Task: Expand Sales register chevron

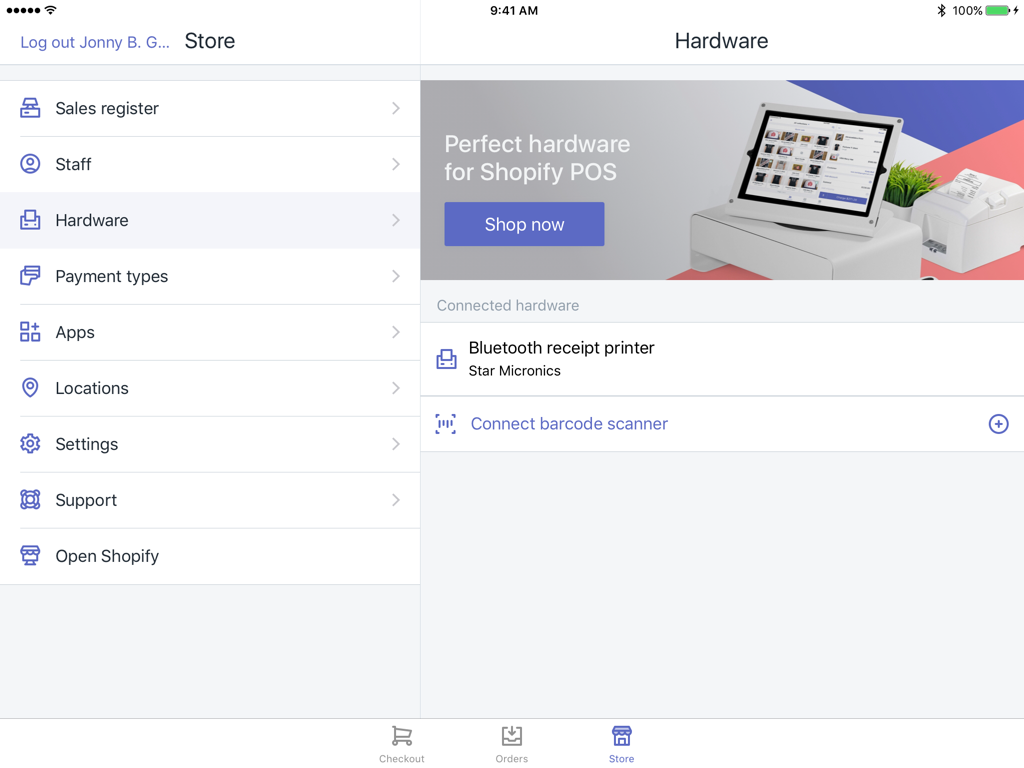Action: (x=396, y=108)
